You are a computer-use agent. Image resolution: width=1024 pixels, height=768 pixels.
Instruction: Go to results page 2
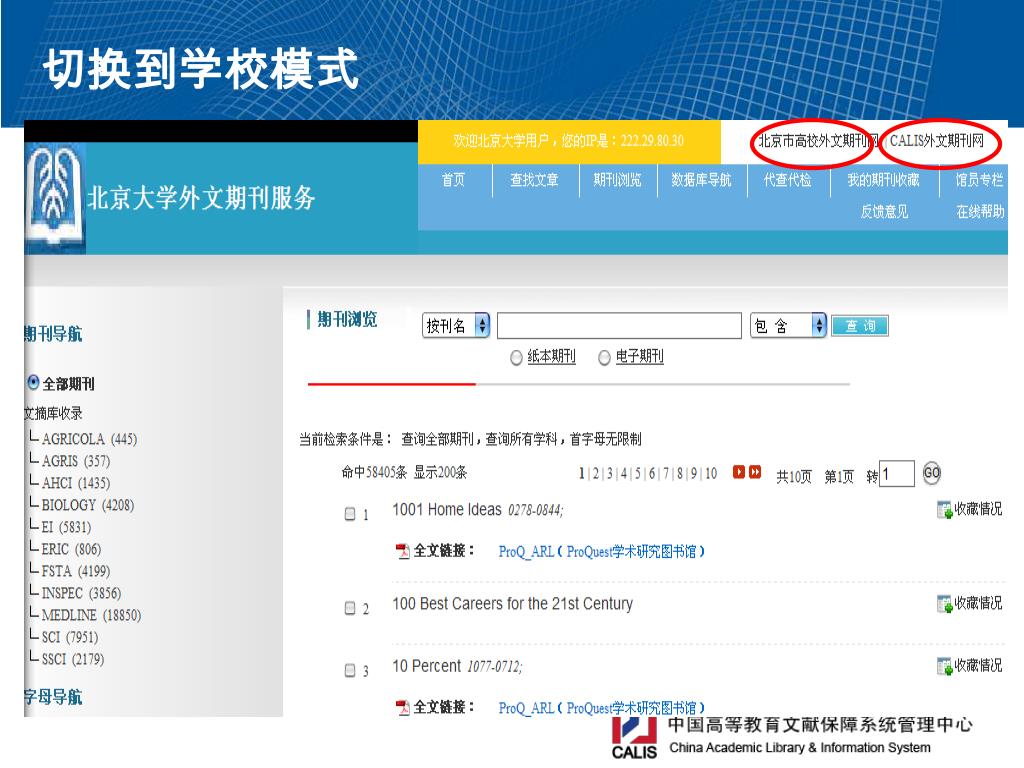tap(596, 473)
